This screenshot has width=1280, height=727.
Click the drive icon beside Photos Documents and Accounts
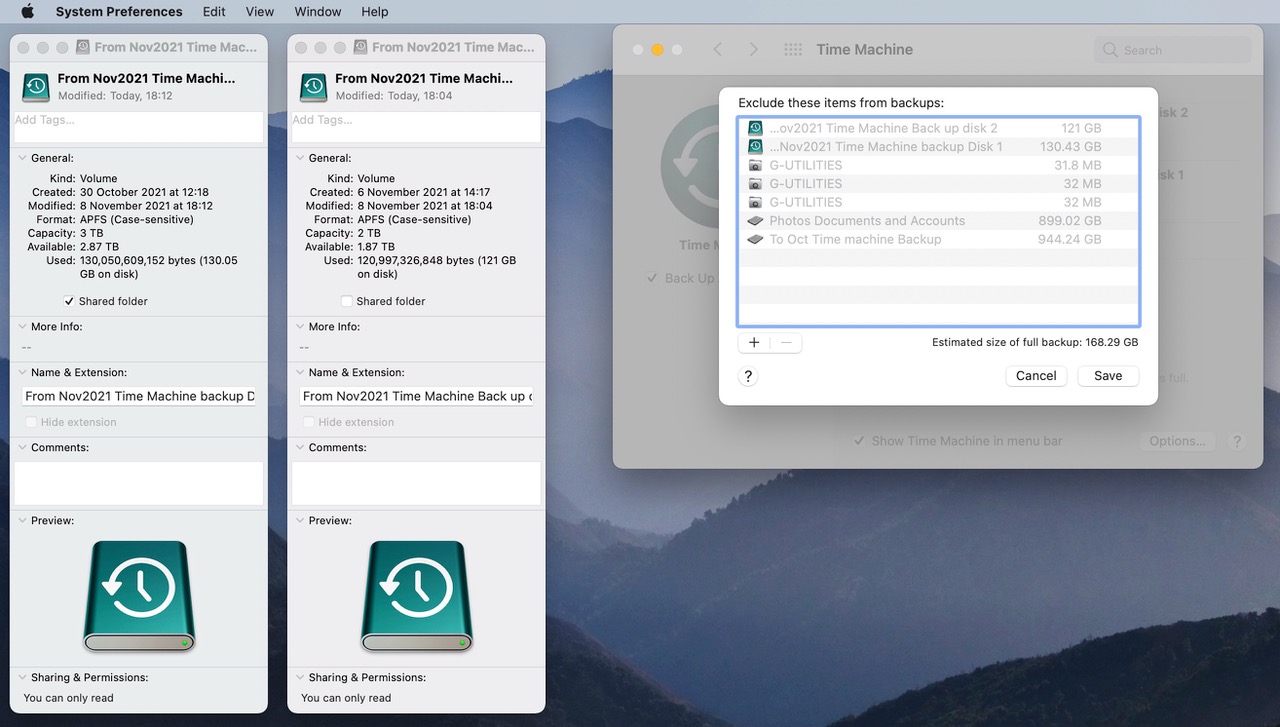pyautogui.click(x=755, y=221)
